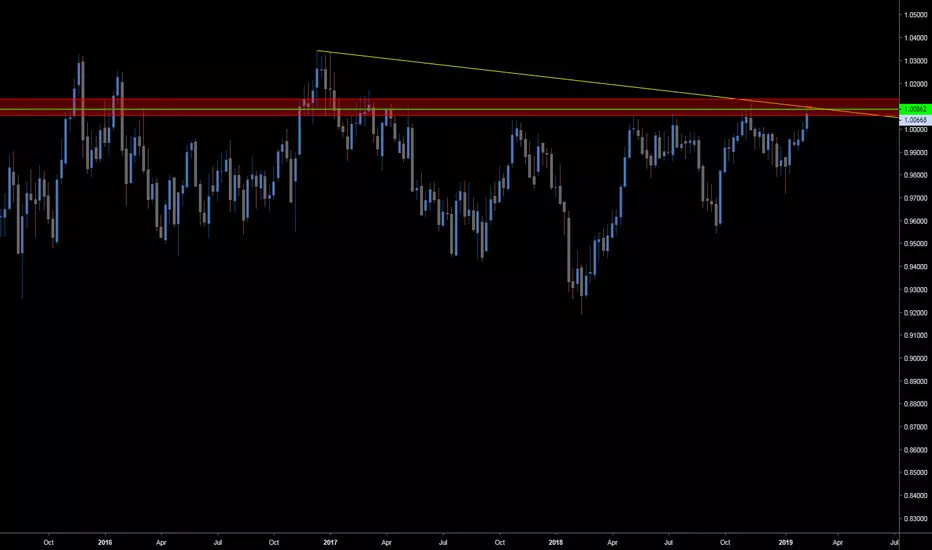Screen dimensions: 932x550
Task: Click the 0.87000 price axis label
Action: pyautogui.click(x=916, y=427)
